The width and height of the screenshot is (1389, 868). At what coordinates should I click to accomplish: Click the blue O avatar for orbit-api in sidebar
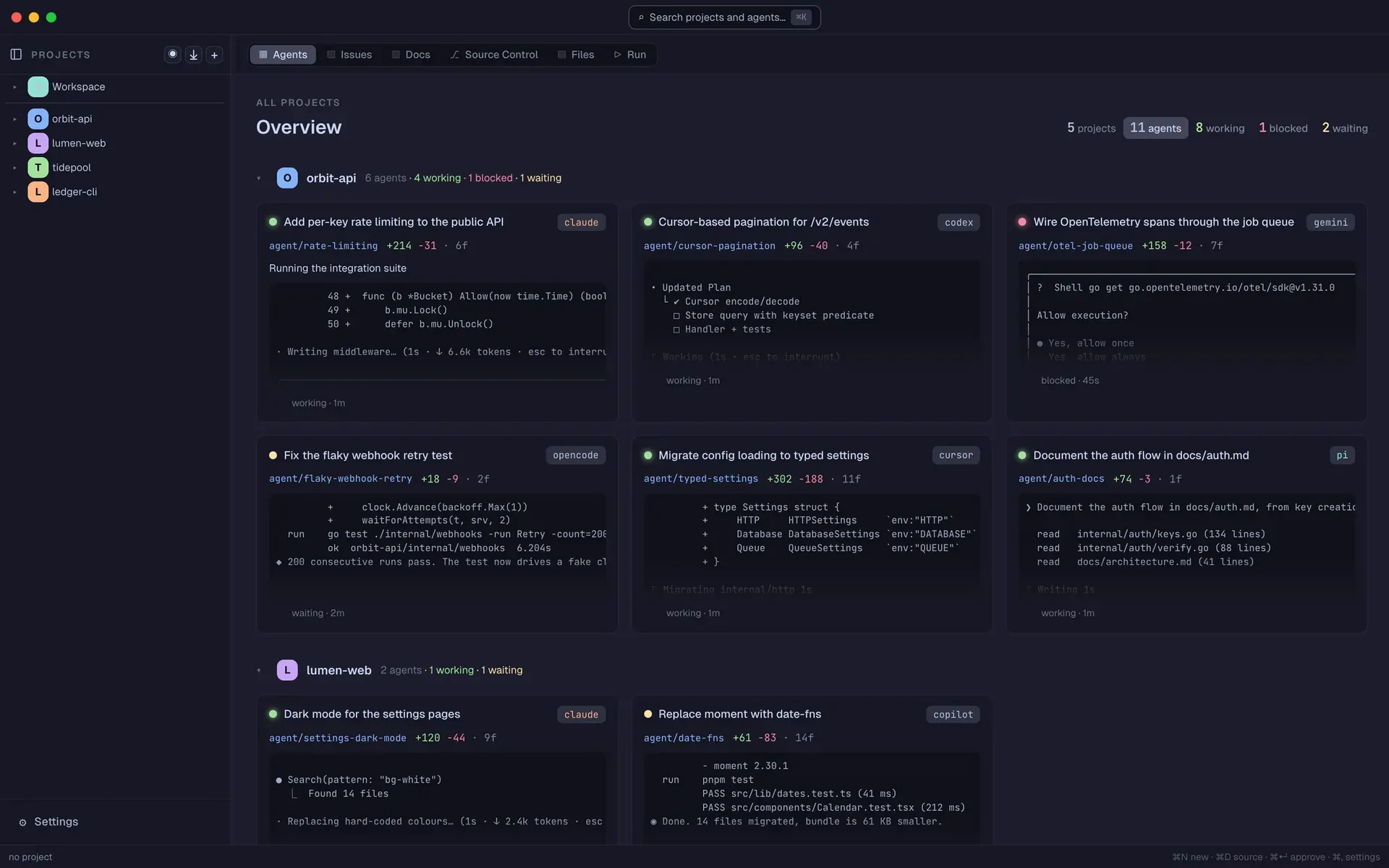pyautogui.click(x=38, y=119)
